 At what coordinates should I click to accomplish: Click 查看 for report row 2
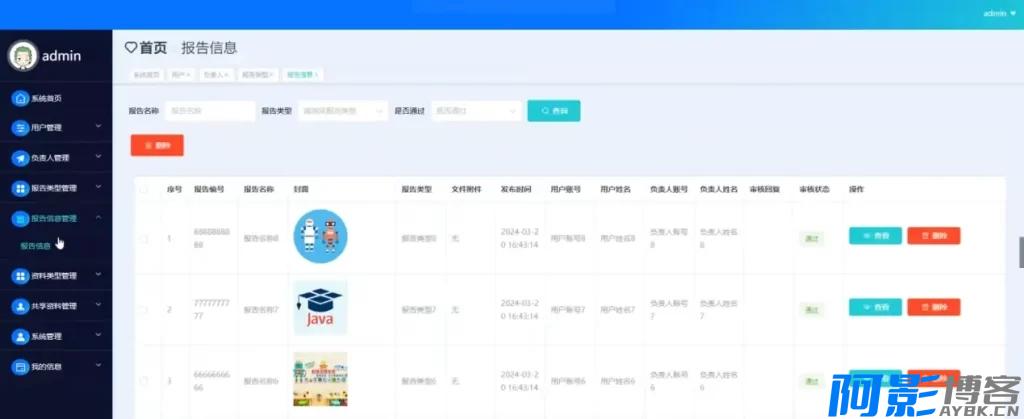click(x=875, y=307)
